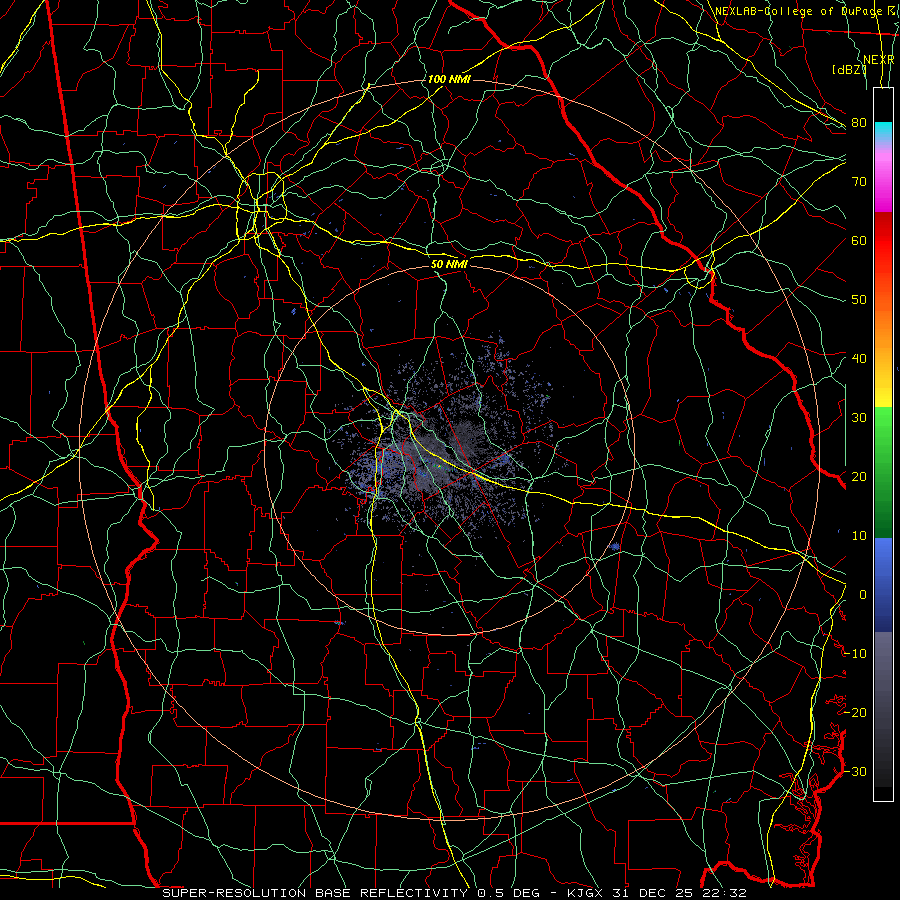The height and width of the screenshot is (900, 900).
Task: Select the 10 value on dBZ scale
Action: click(x=859, y=536)
